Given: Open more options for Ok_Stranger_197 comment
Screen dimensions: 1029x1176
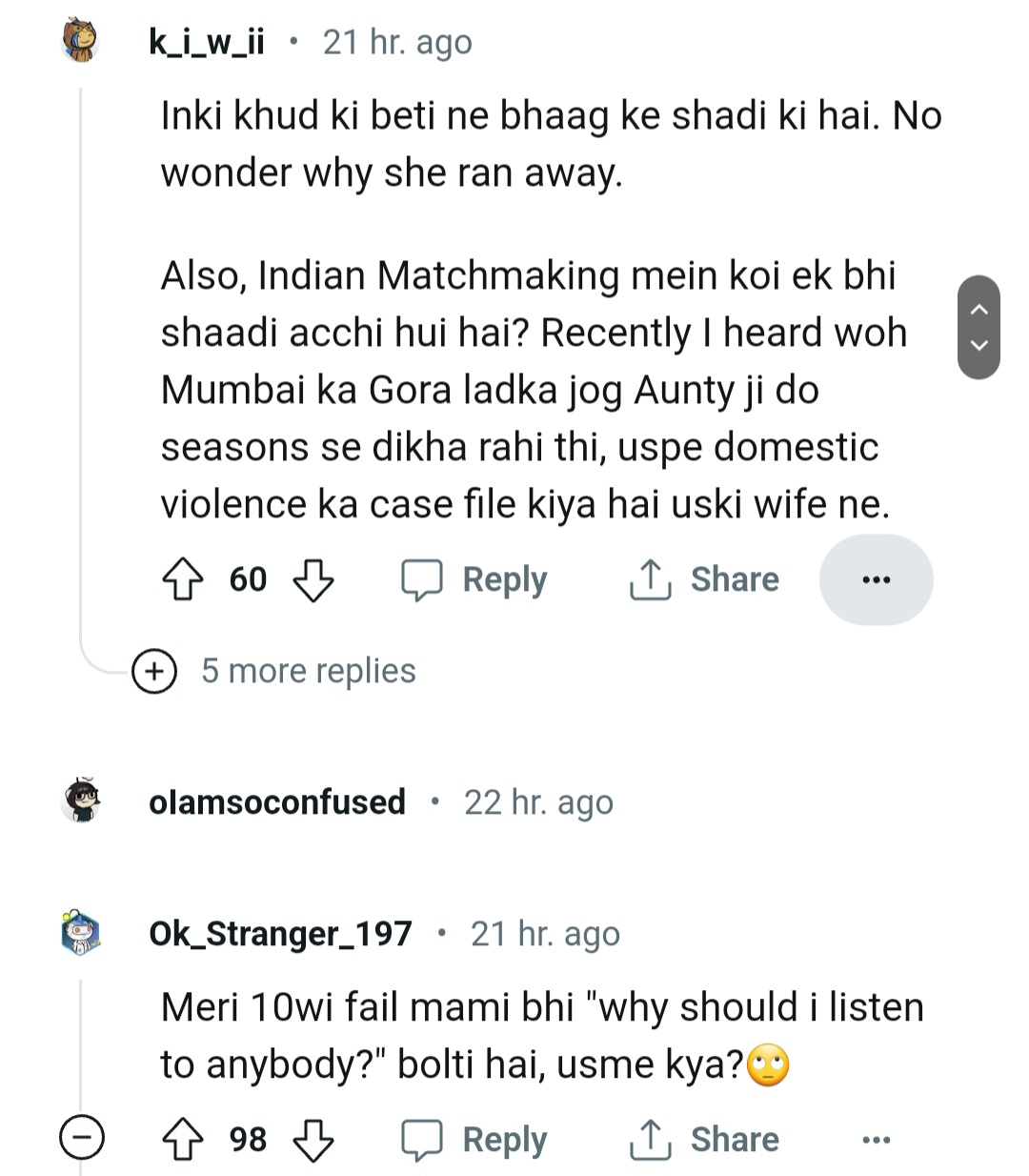Looking at the screenshot, I should tap(876, 1140).
